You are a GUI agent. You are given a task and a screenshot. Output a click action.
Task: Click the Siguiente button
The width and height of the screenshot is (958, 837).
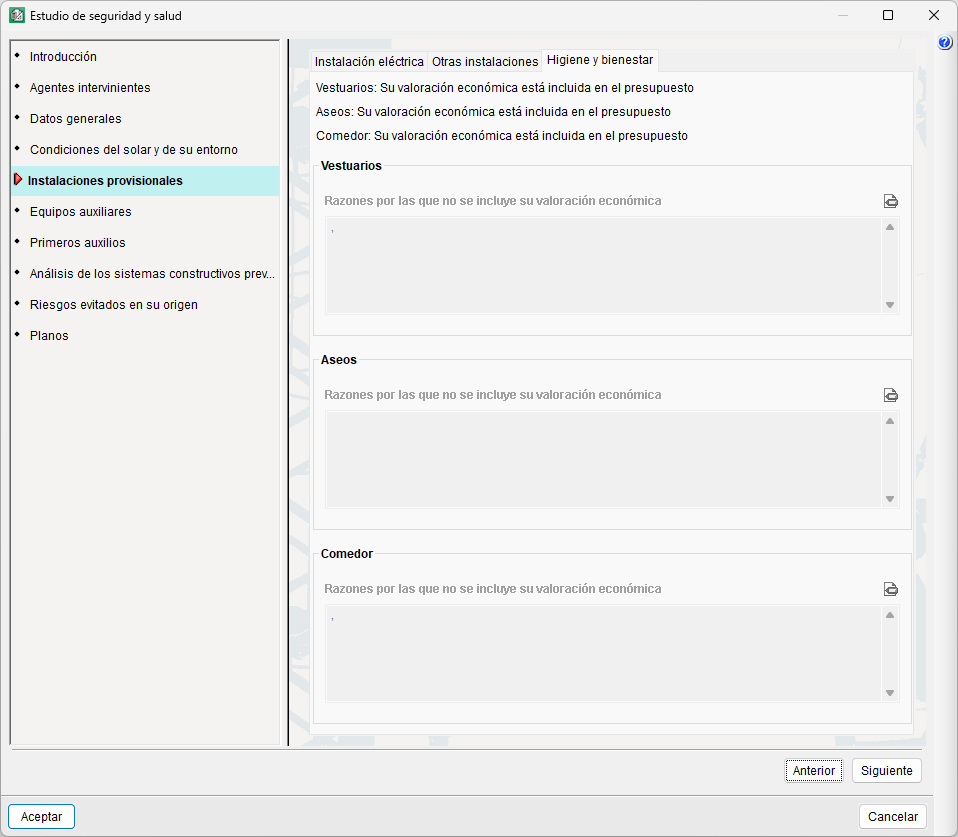point(887,771)
